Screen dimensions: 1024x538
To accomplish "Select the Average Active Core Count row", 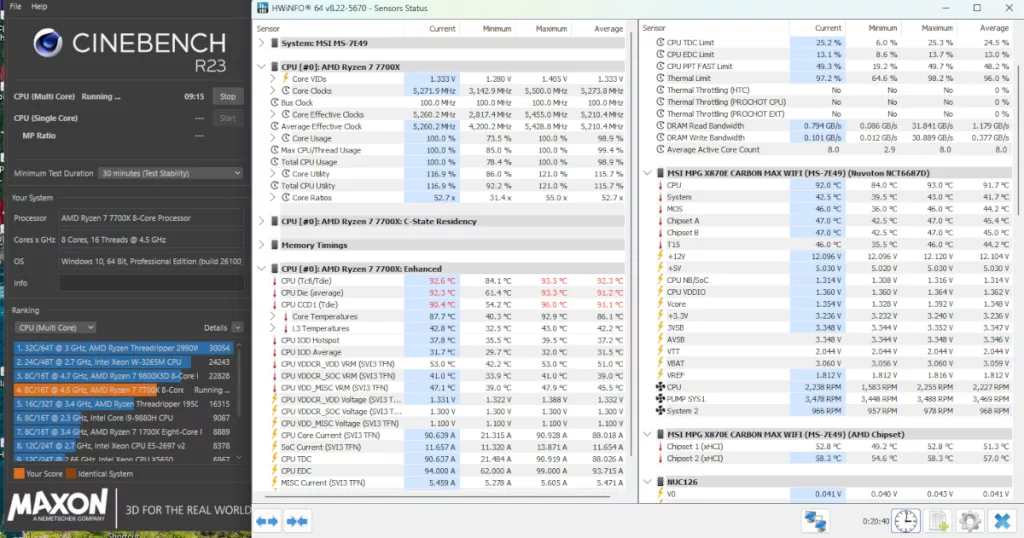I will pyautogui.click(x=833, y=150).
